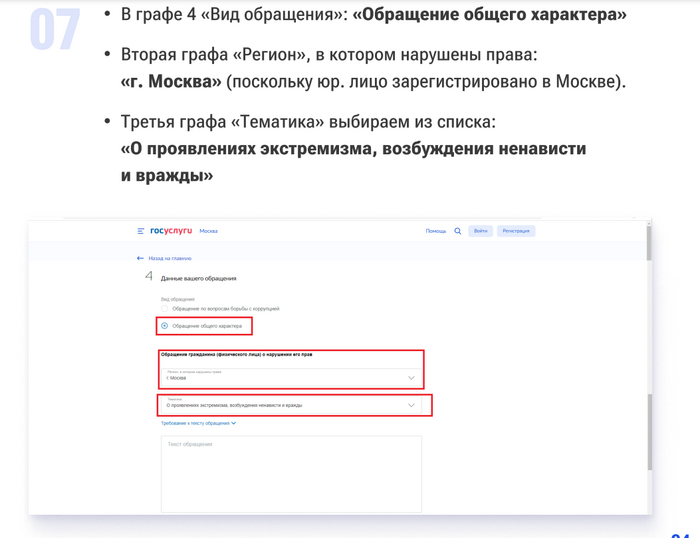
Task: Click the Вид обращения label
Action: (x=178, y=299)
